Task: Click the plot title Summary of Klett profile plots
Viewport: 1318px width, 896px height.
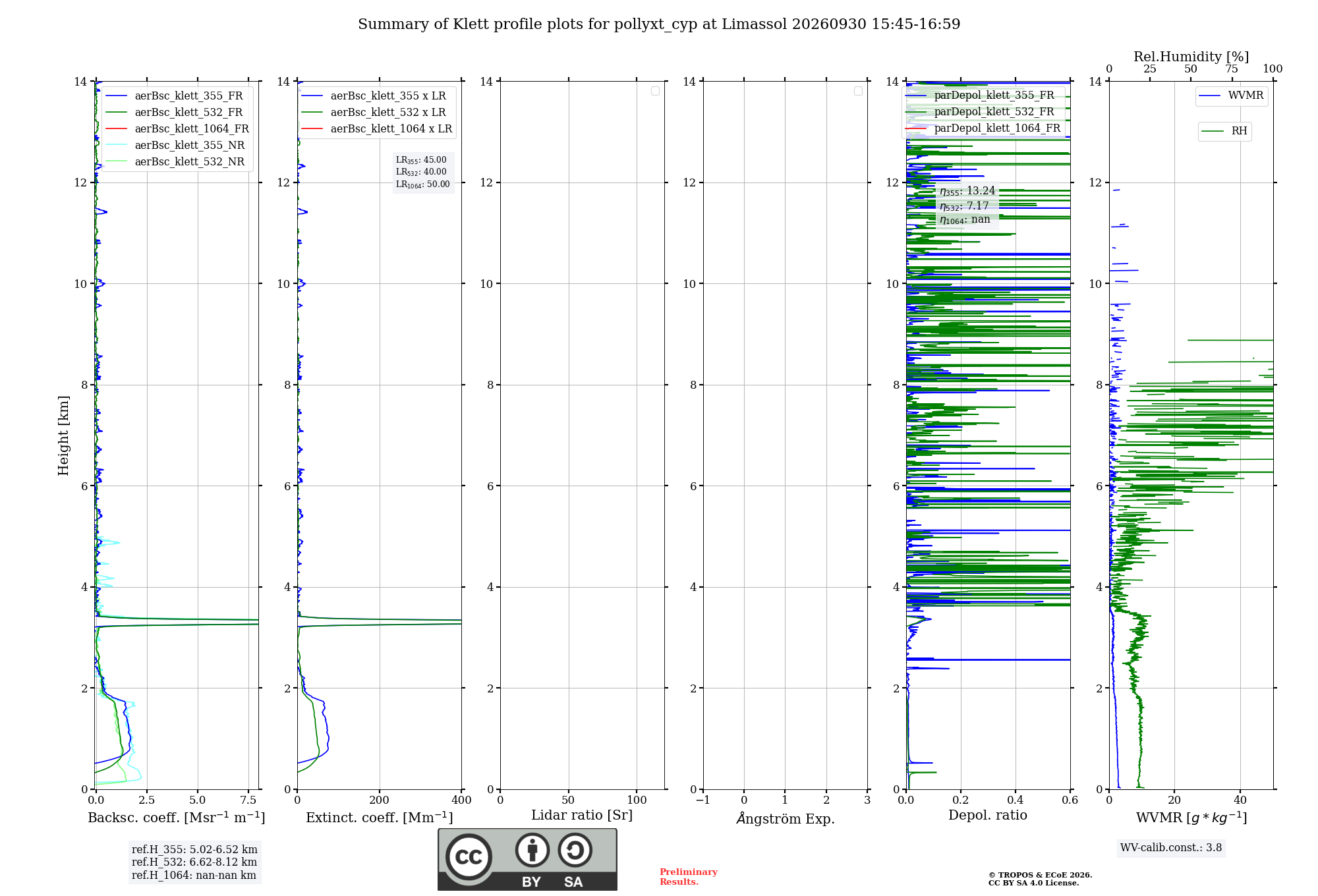Action: [659, 24]
